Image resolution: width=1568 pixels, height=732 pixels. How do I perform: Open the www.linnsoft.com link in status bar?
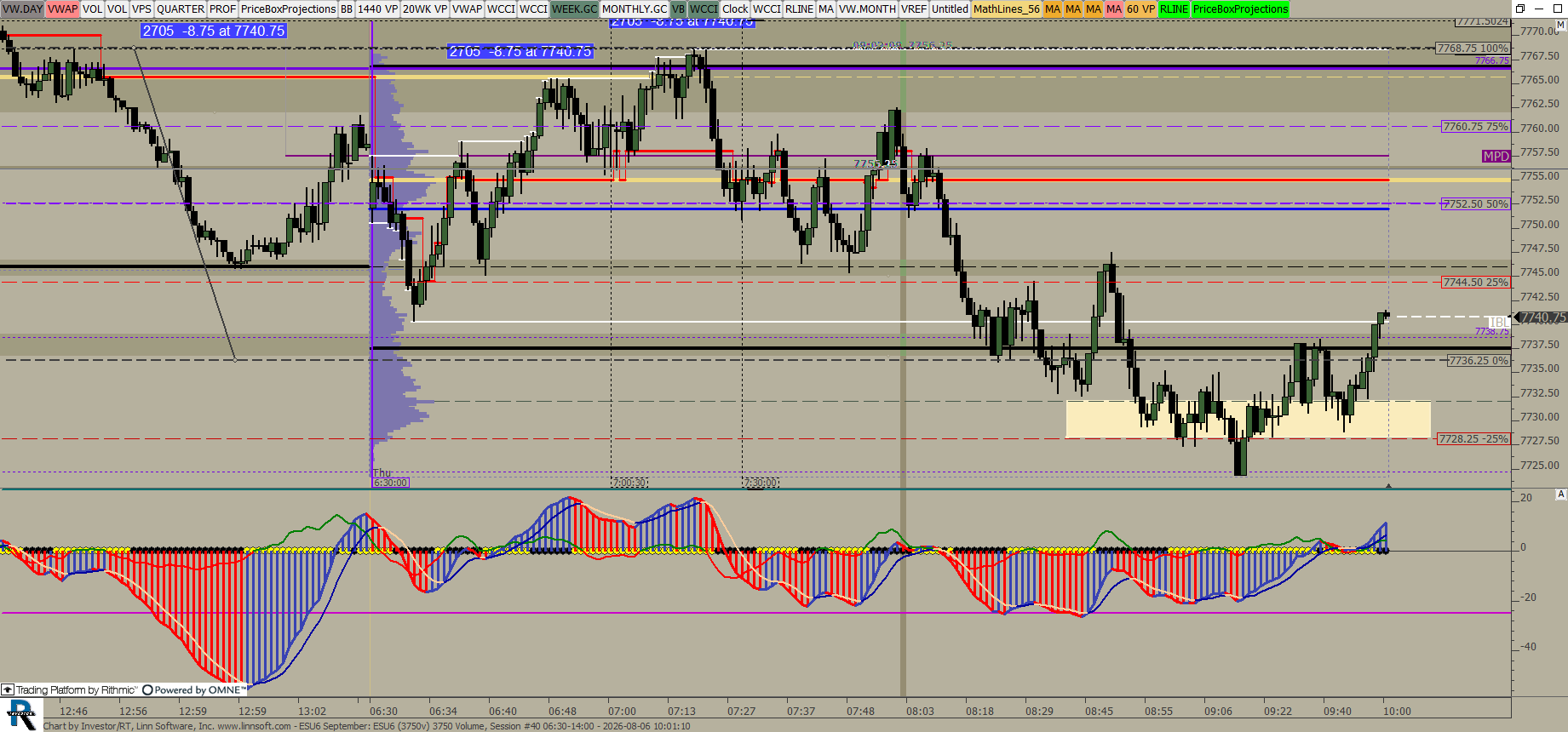pos(254,726)
